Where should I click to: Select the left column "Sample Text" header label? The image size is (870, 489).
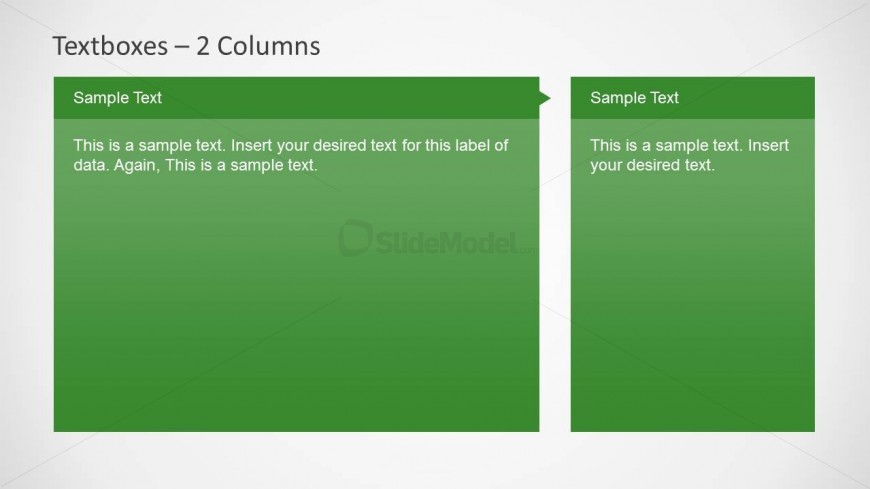click(x=117, y=98)
